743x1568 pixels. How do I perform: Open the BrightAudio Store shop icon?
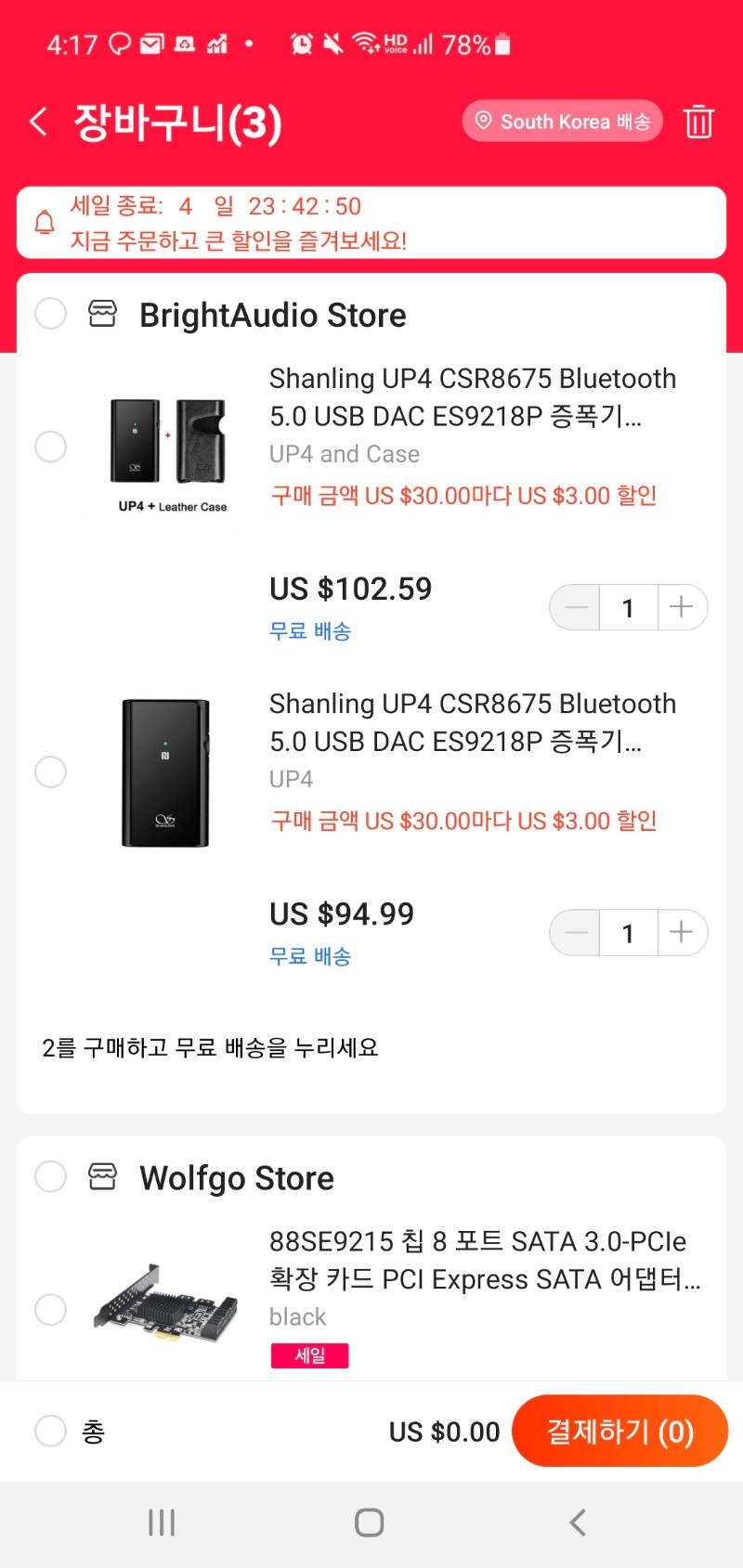102,314
